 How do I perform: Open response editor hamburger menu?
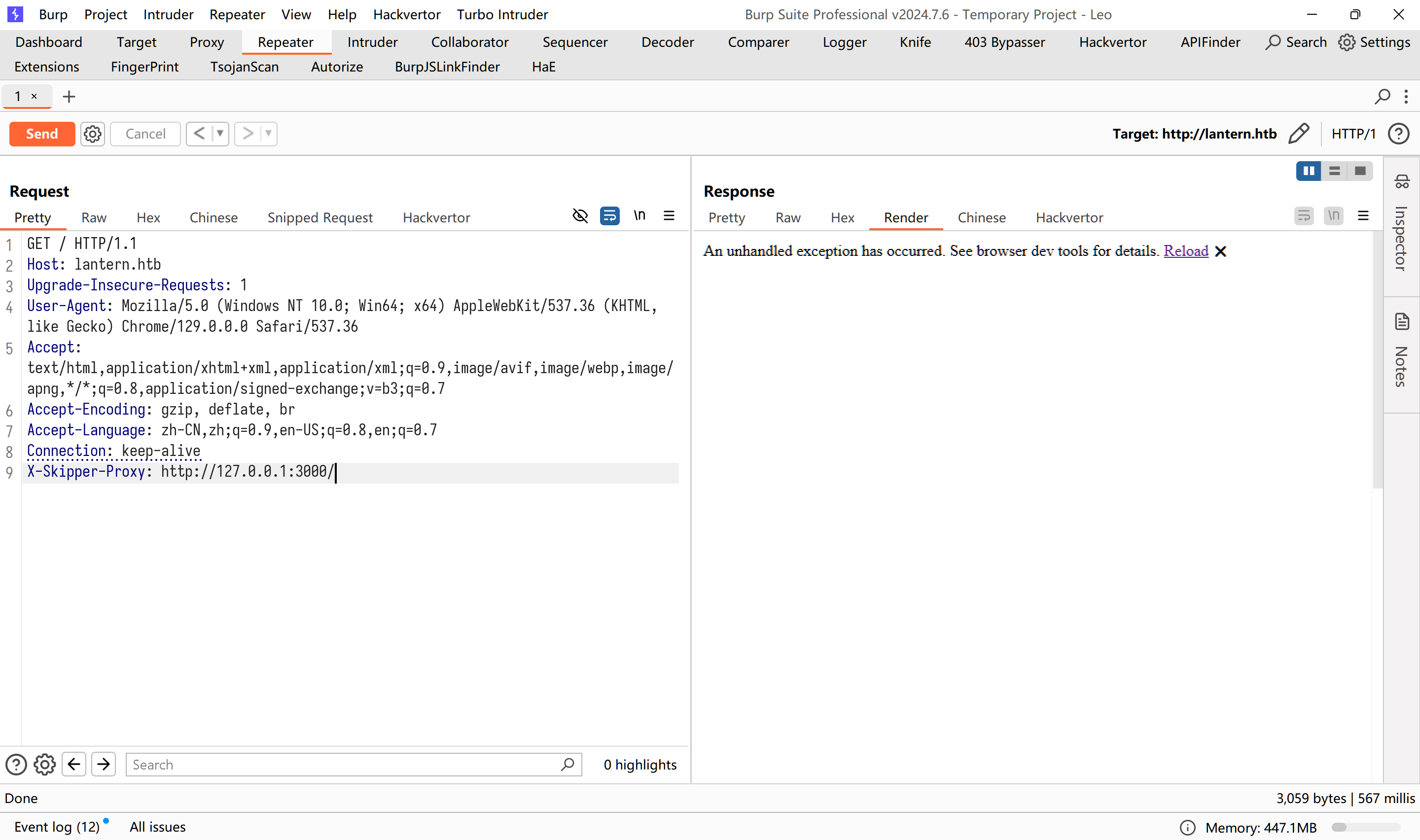(1363, 215)
